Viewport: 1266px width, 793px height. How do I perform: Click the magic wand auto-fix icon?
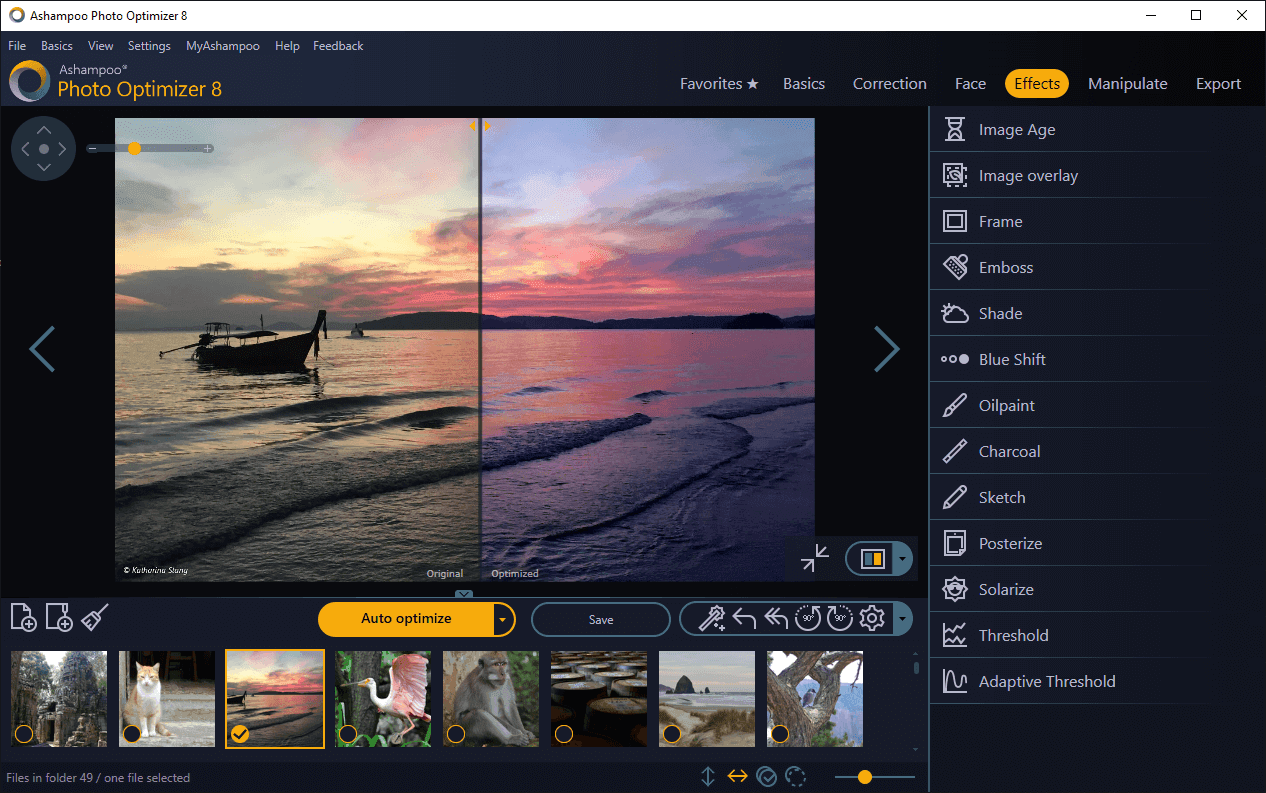712,618
